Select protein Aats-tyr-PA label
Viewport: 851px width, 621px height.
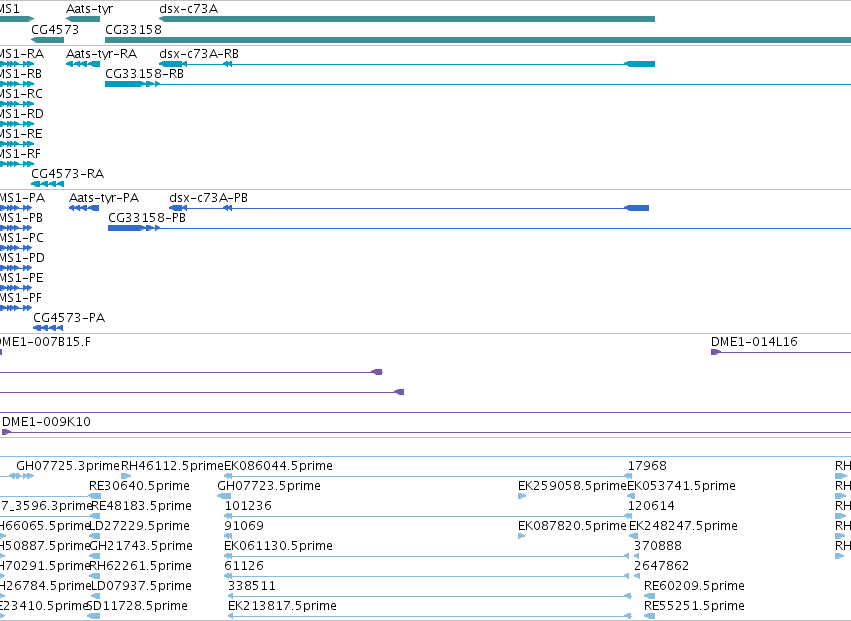[x=104, y=198]
